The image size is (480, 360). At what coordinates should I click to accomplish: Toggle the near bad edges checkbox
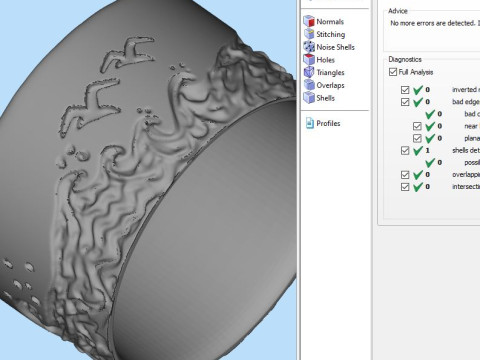pyautogui.click(x=417, y=126)
